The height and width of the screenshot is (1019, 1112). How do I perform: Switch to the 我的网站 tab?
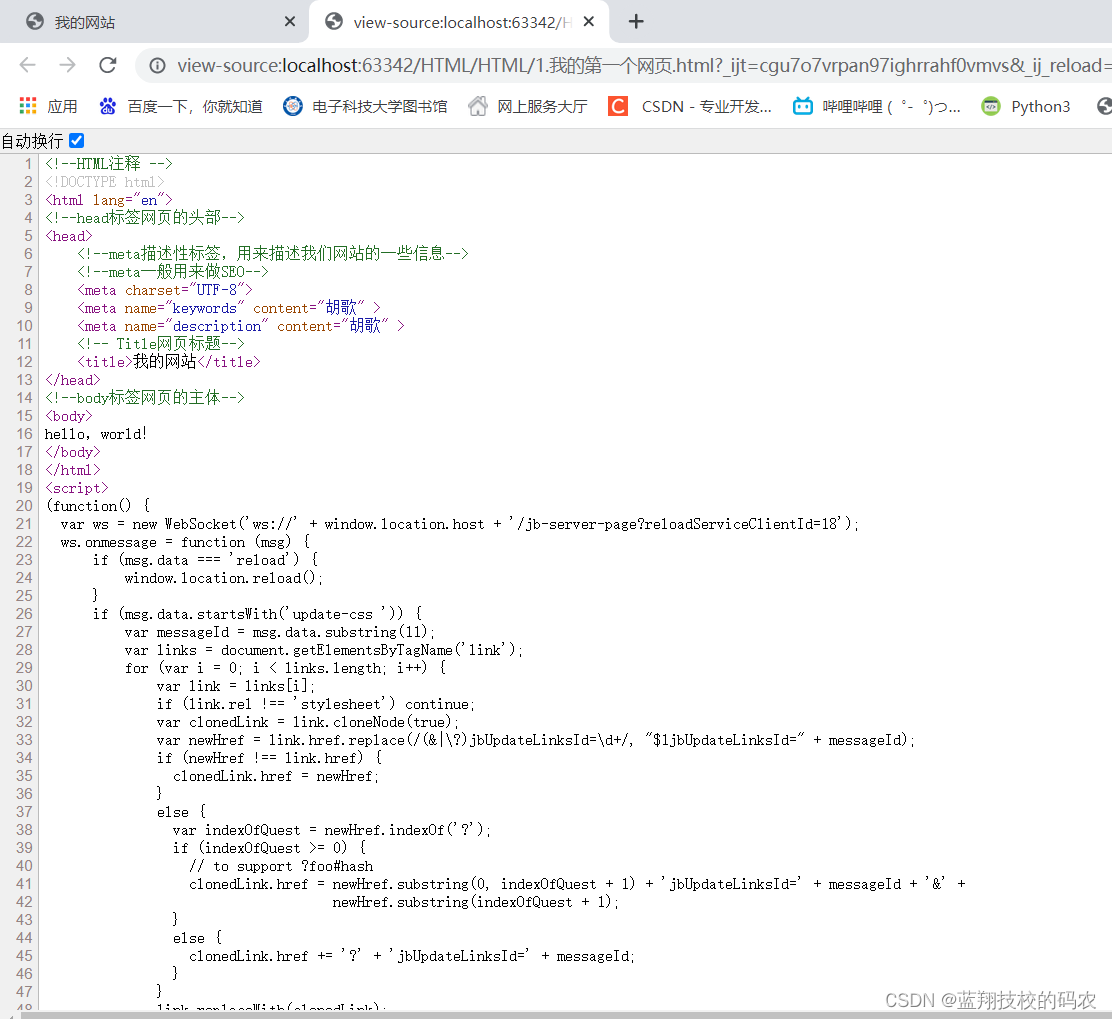tap(155, 22)
